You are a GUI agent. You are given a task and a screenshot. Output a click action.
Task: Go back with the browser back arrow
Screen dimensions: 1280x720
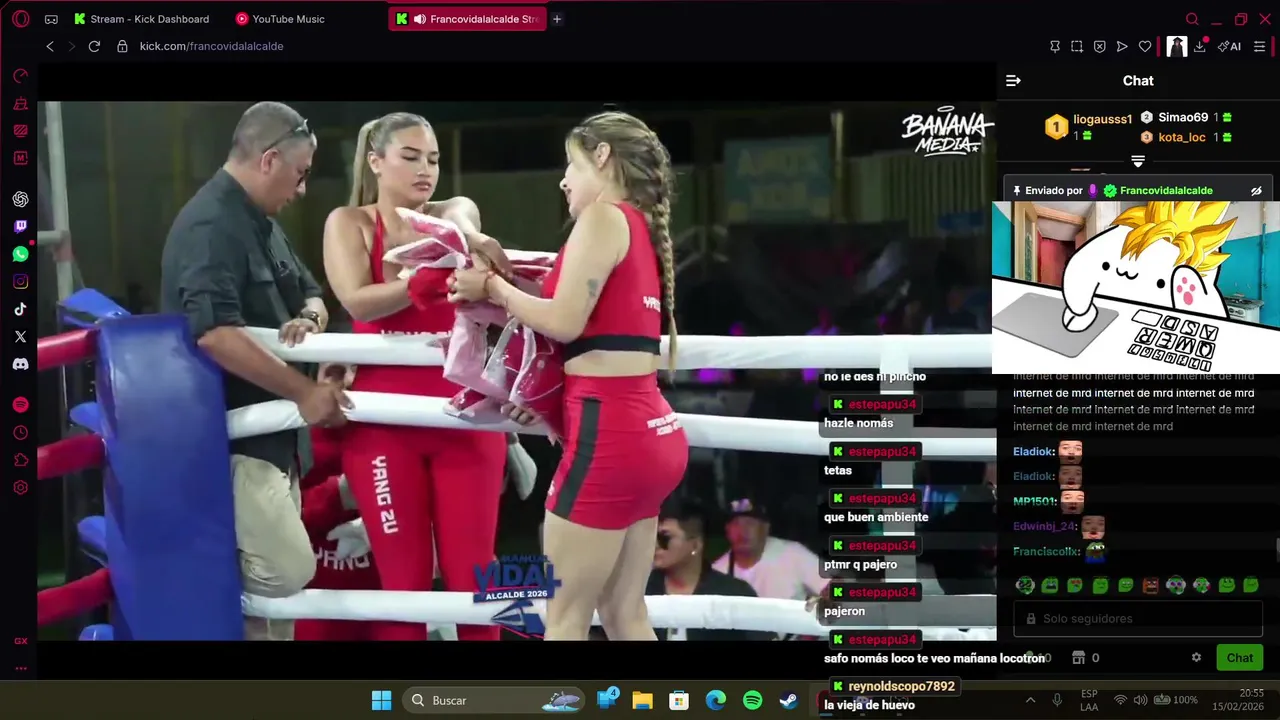click(50, 46)
